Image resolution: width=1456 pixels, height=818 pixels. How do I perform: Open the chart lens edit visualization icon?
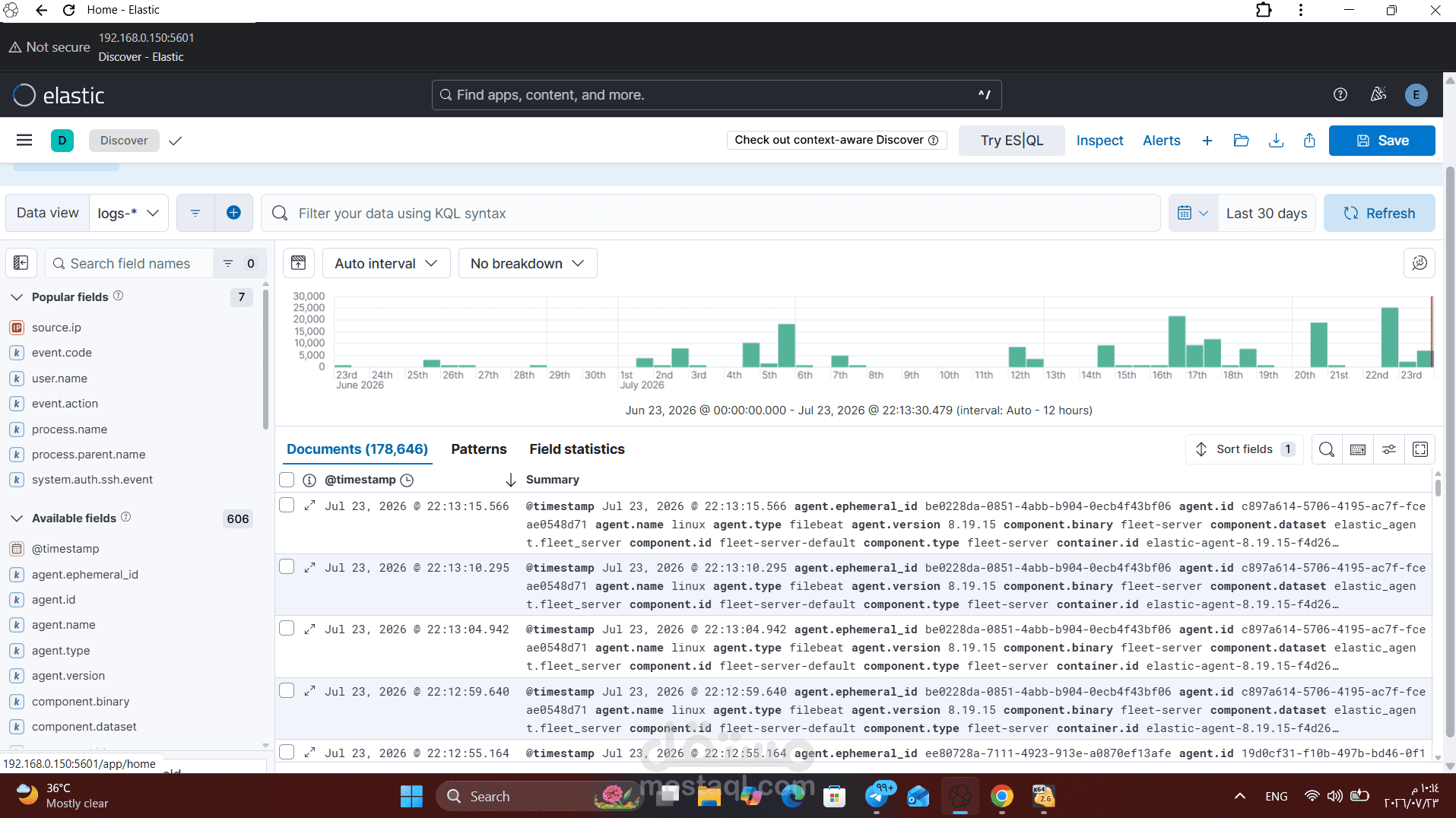[x=1419, y=263]
